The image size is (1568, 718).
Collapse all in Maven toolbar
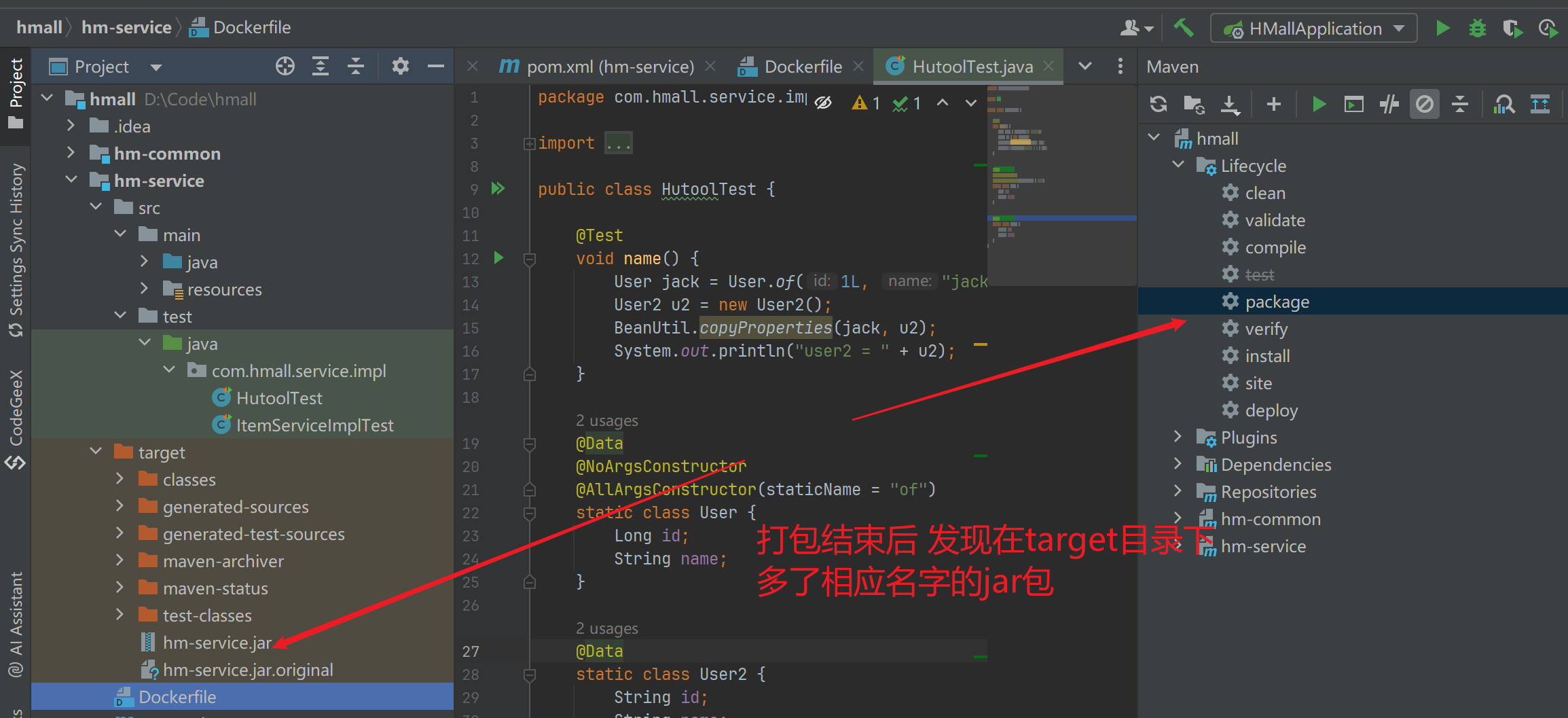(x=1460, y=104)
